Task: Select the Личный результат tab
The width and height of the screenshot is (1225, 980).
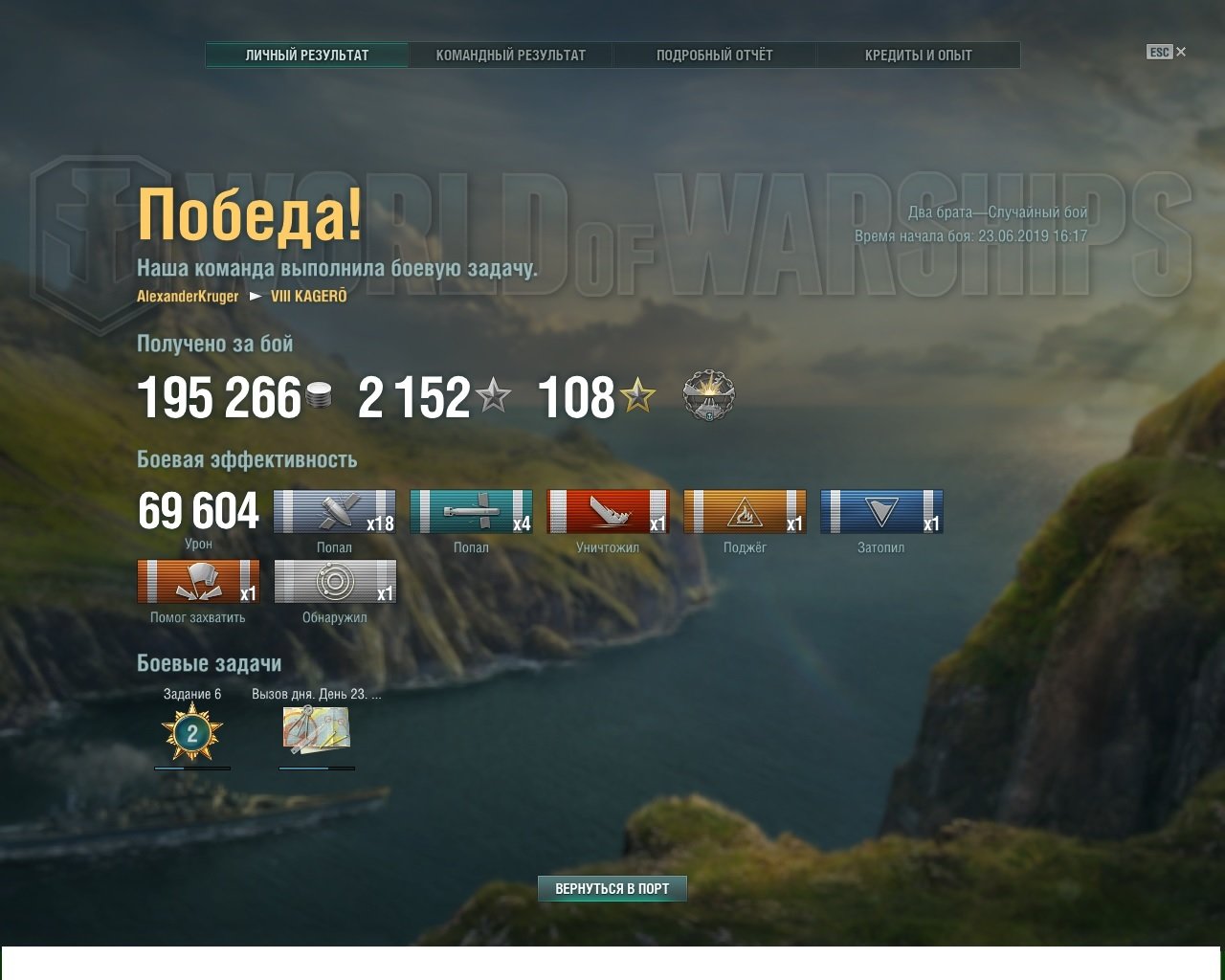Action: click(x=307, y=56)
